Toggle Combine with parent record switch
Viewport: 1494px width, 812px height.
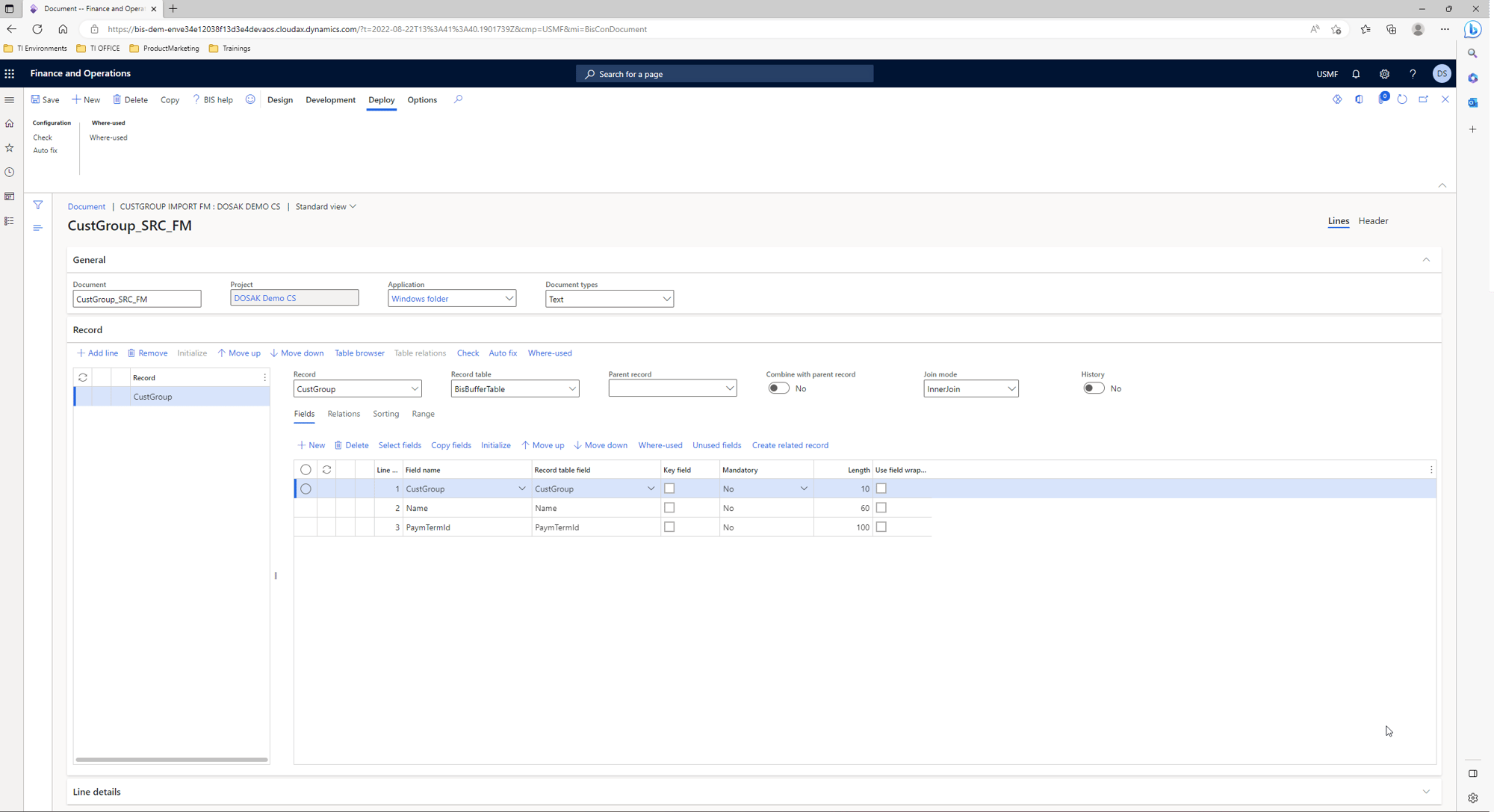pyautogui.click(x=778, y=388)
